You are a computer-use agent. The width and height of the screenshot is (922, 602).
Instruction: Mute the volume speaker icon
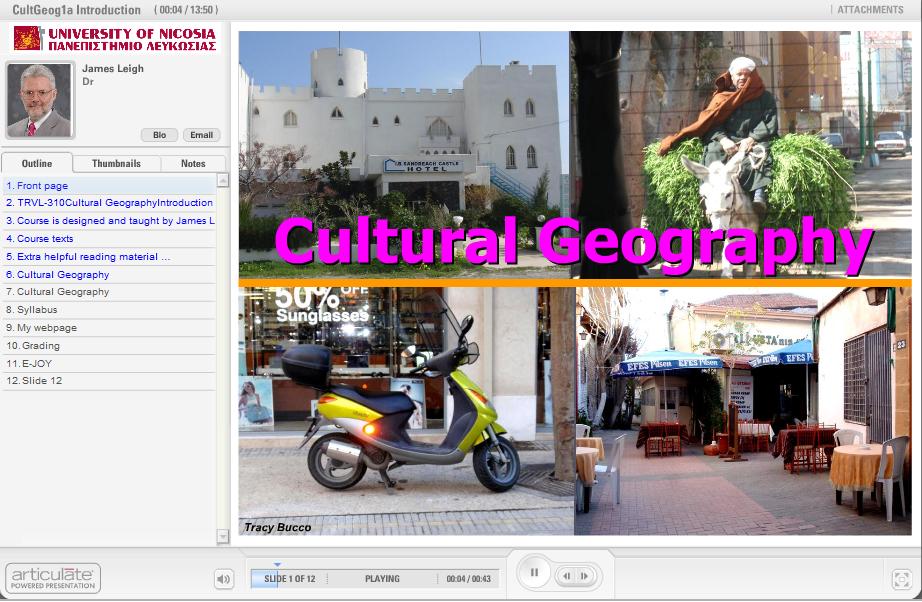click(x=223, y=579)
